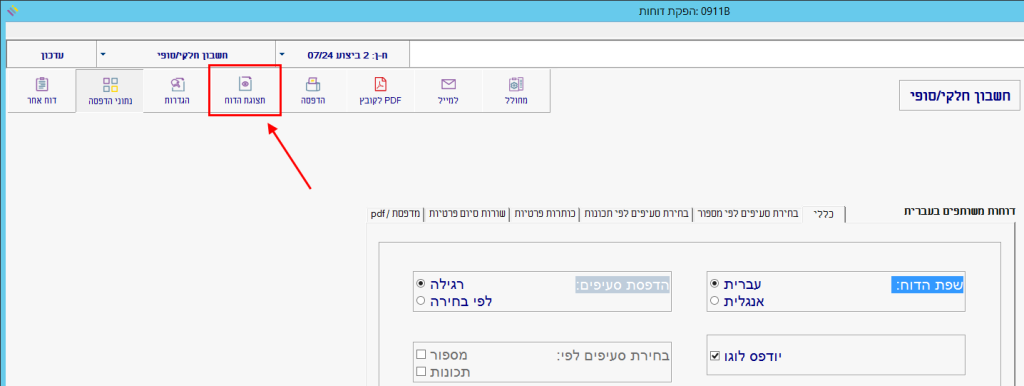Open the מחולל generator icon

[x=516, y=84]
